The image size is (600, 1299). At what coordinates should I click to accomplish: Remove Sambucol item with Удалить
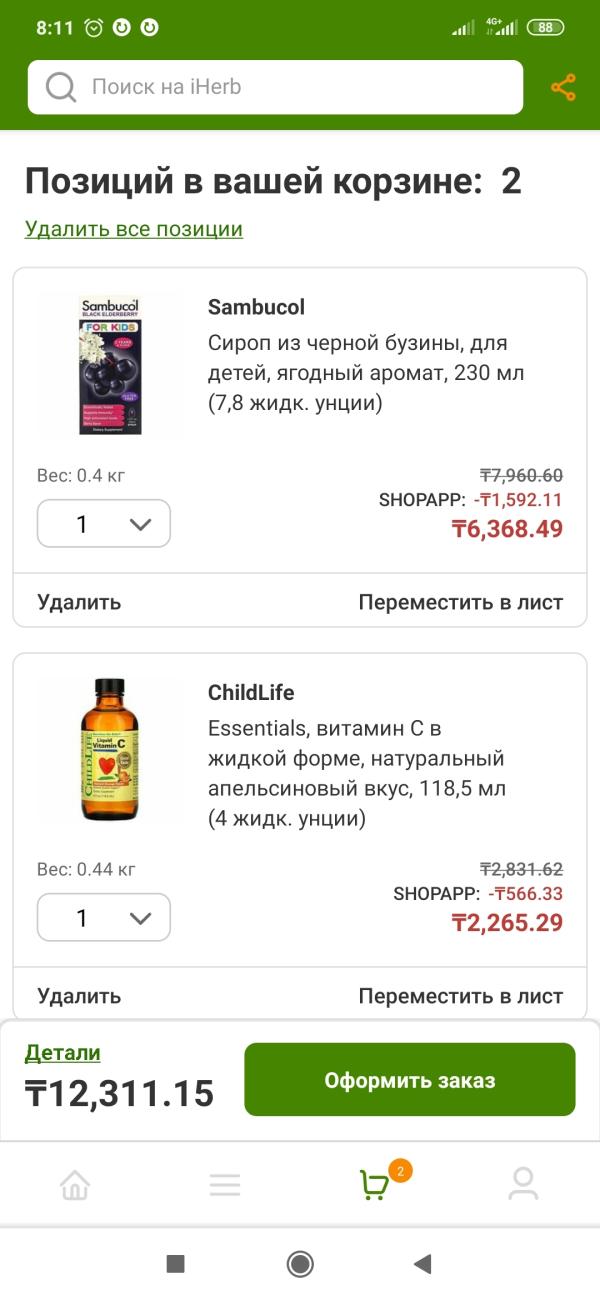tap(79, 602)
